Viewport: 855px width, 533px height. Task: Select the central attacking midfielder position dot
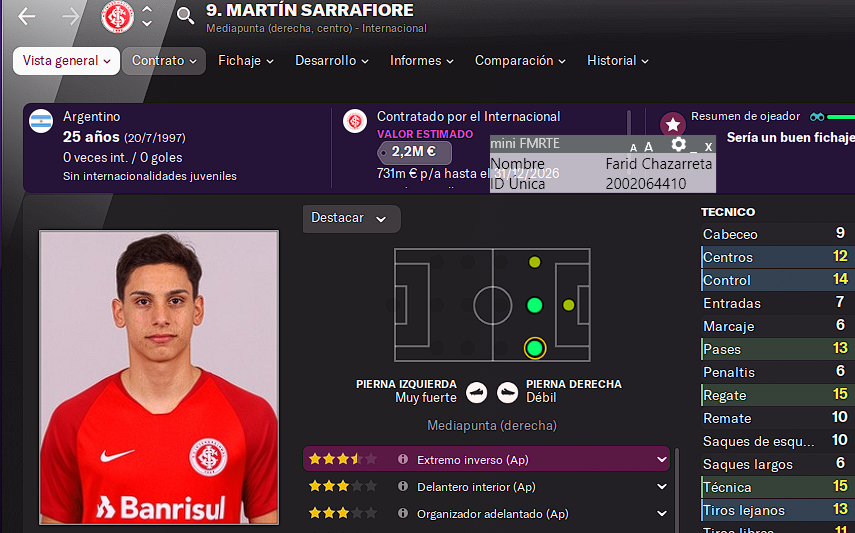pos(534,305)
